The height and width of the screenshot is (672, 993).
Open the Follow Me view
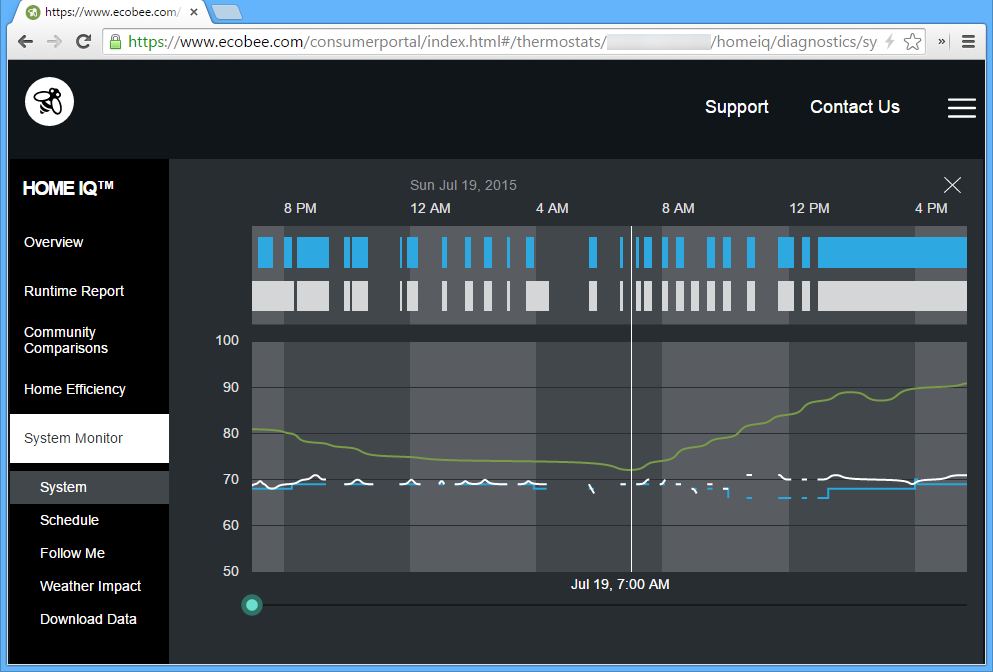pyautogui.click(x=72, y=553)
